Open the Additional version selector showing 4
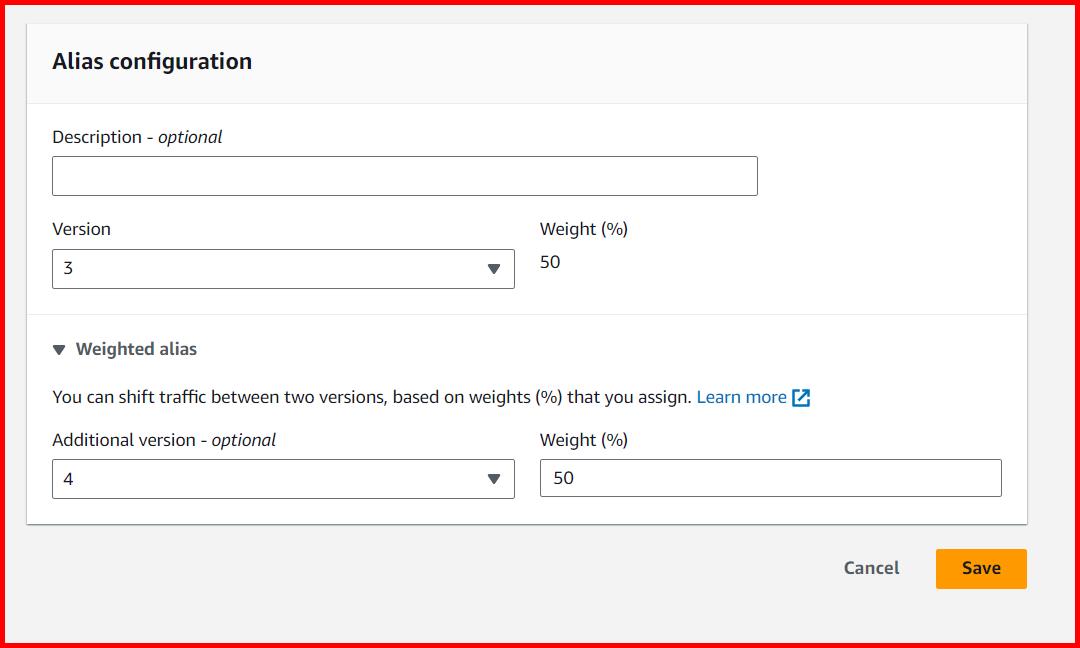The width and height of the screenshot is (1080, 648). point(283,478)
